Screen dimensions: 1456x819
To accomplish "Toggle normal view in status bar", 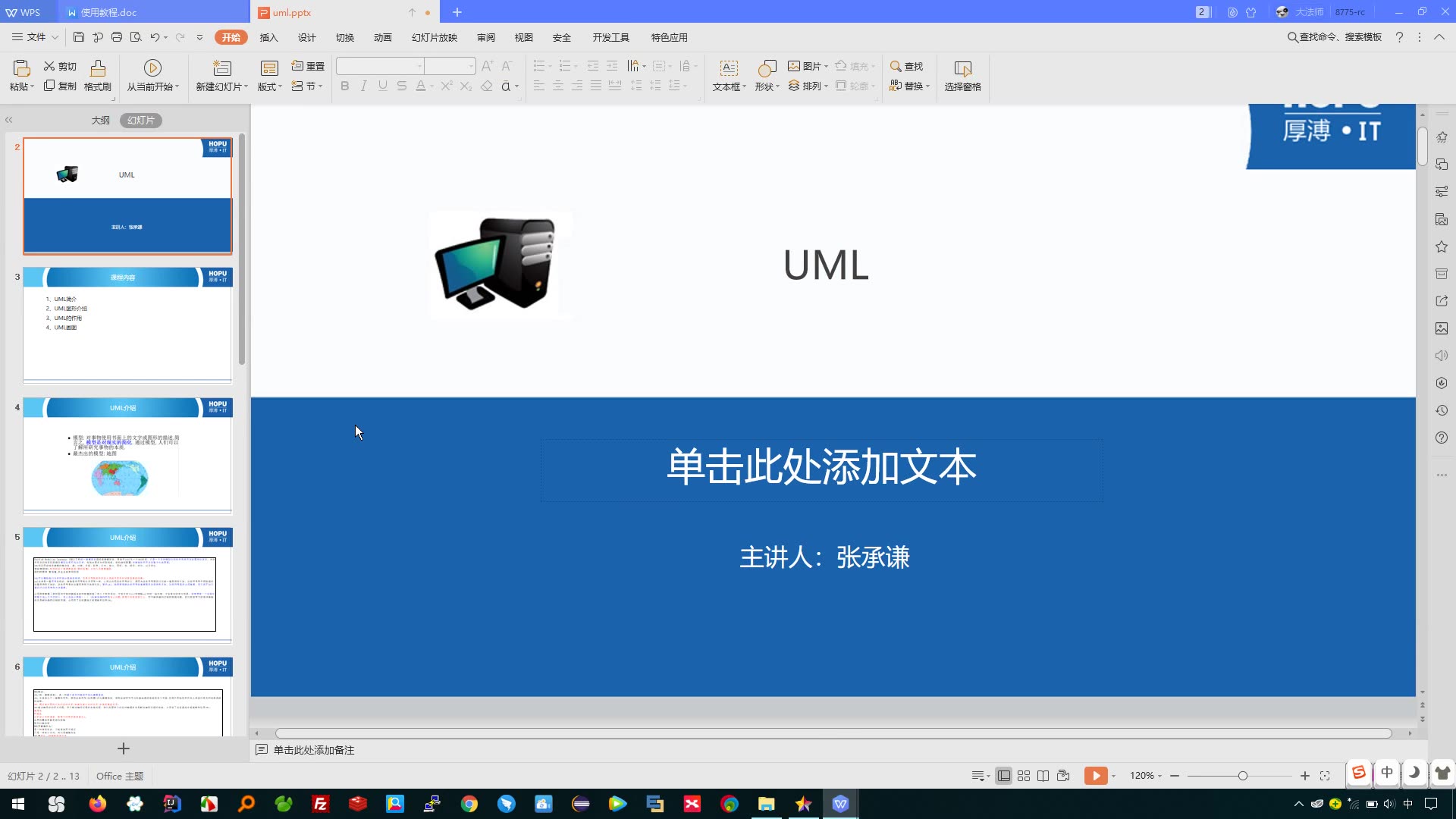I will click(1003, 776).
